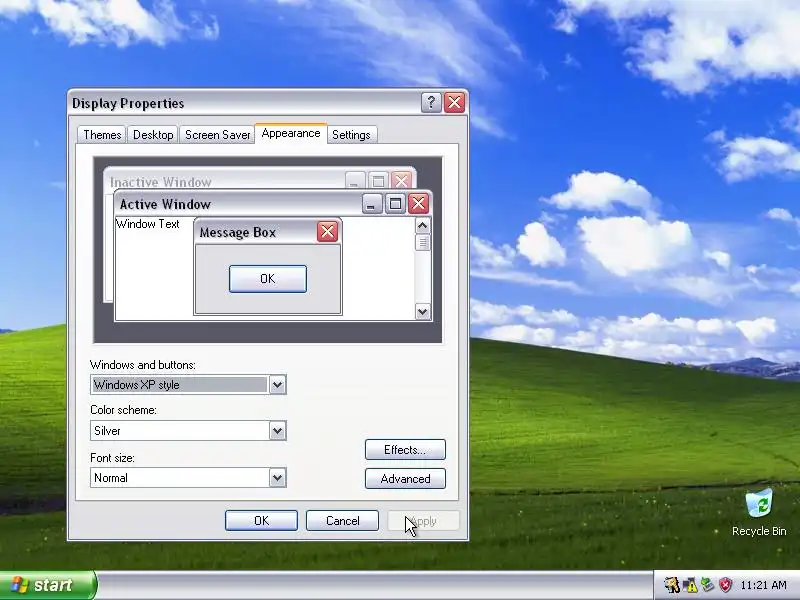Viewport: 800px width, 600px height.
Task: Click the Safely Remove Hardware tray icon
Action: tap(707, 585)
